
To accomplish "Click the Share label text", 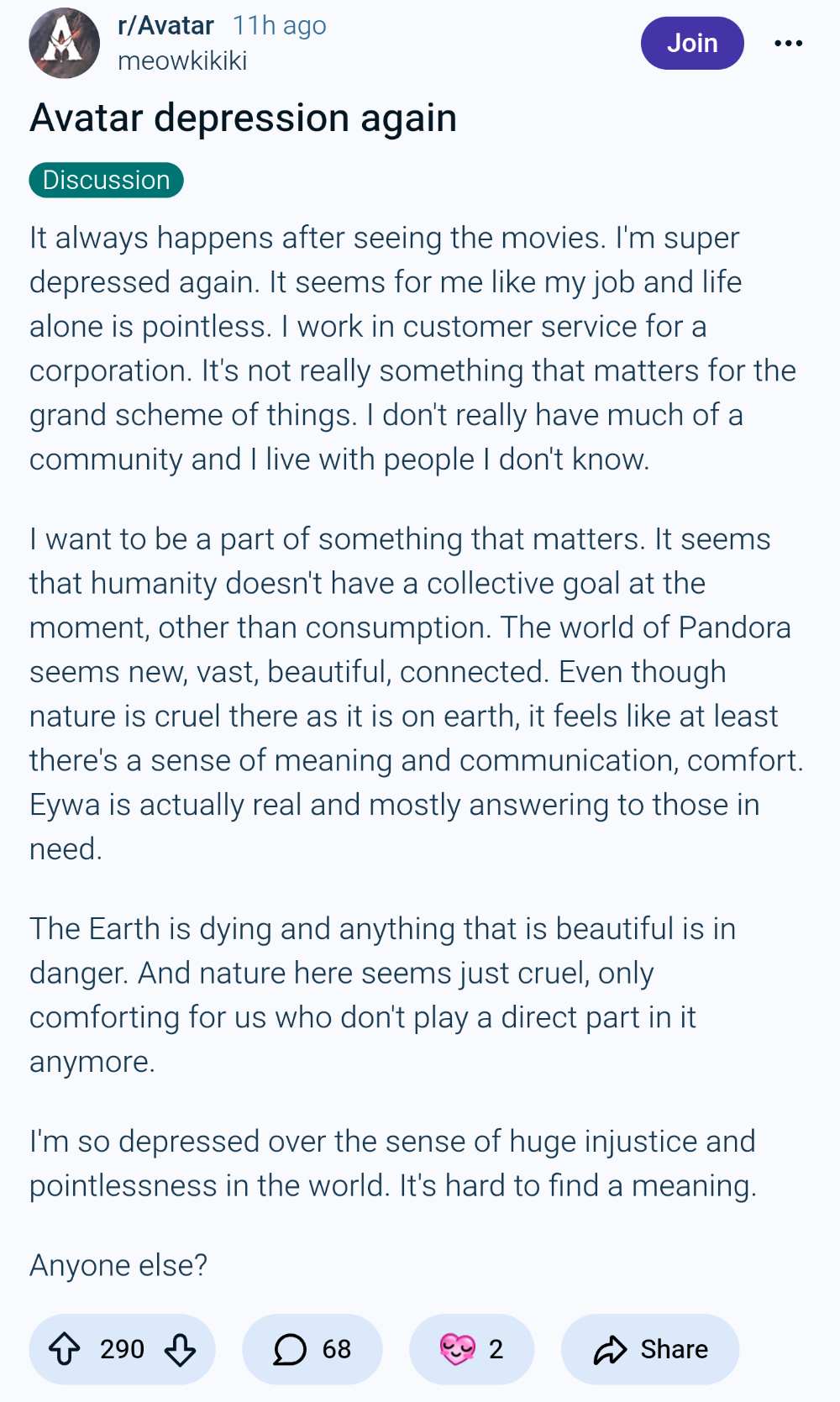I will click(x=674, y=1349).
